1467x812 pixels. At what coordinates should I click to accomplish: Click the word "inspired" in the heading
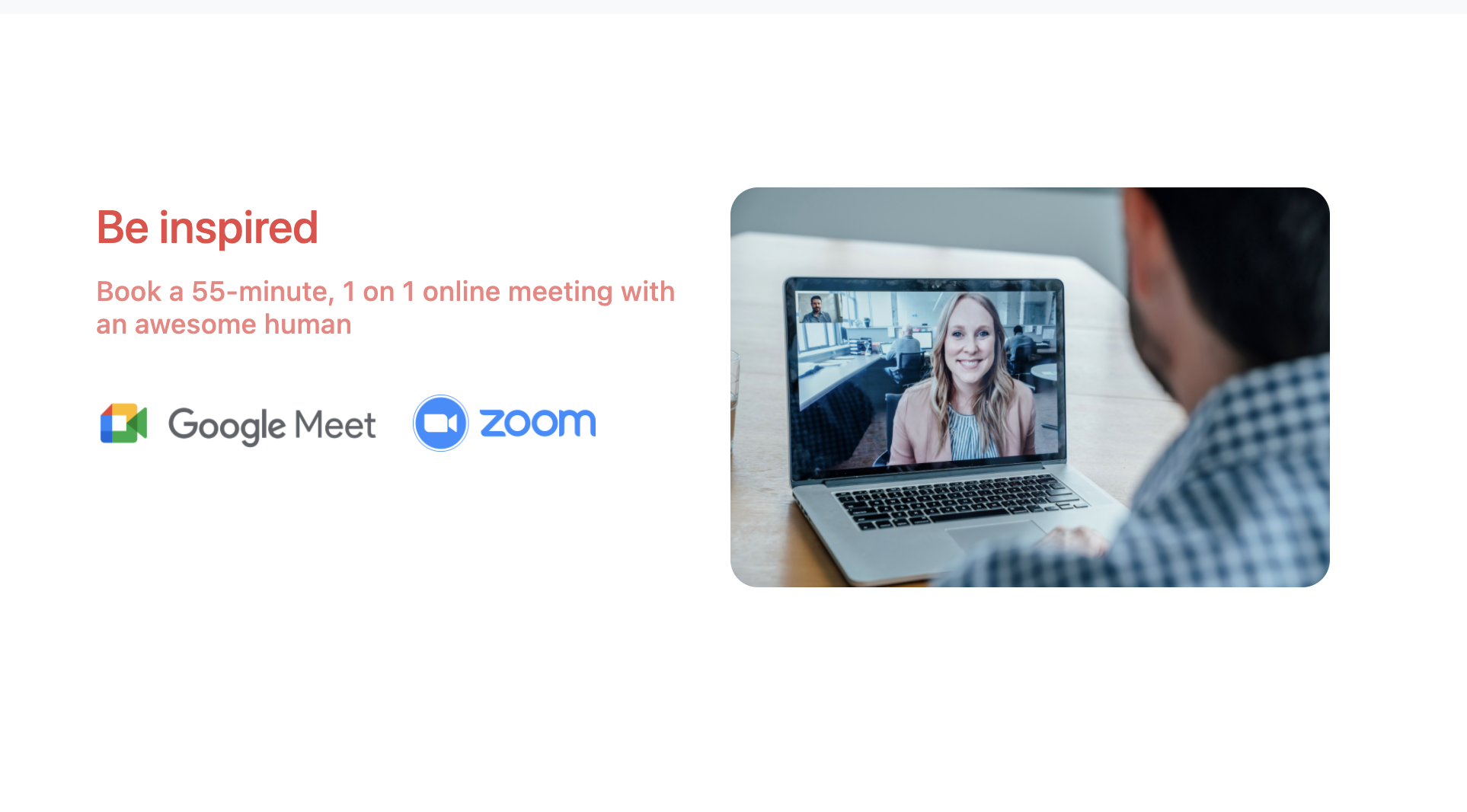(x=238, y=227)
